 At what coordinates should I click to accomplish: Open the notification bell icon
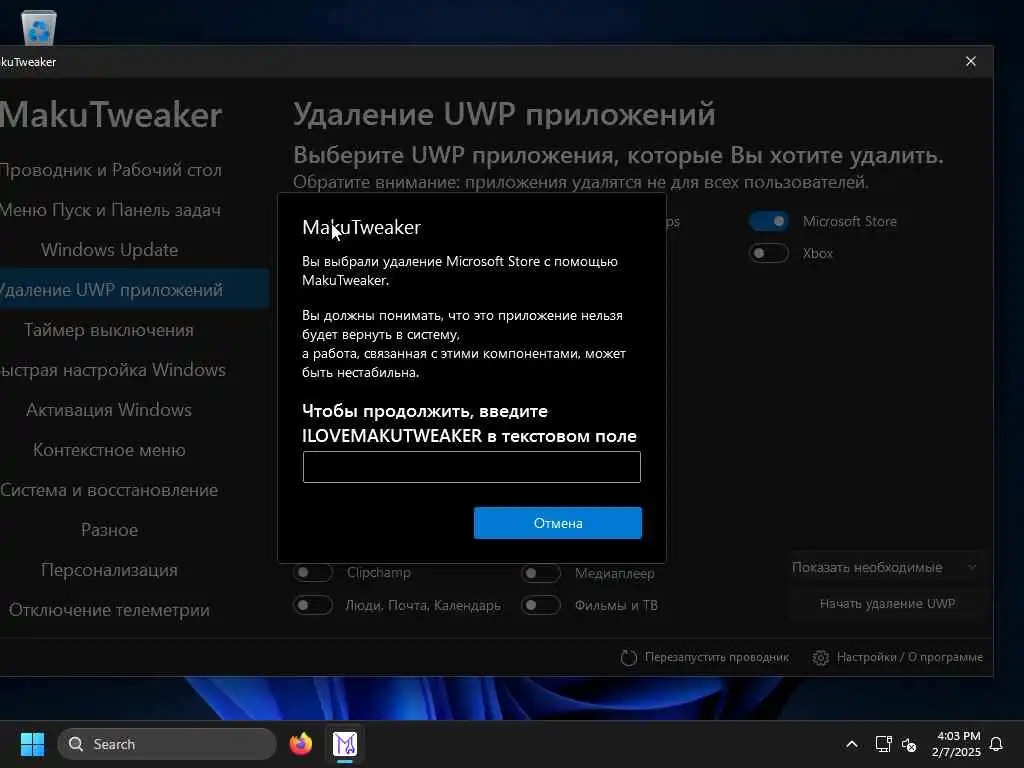coord(997,744)
